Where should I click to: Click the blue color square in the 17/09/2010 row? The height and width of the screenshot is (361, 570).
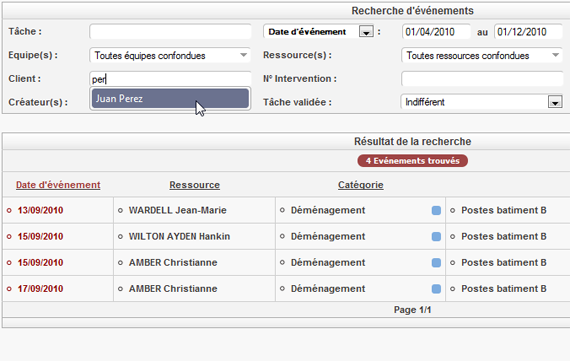pos(436,289)
